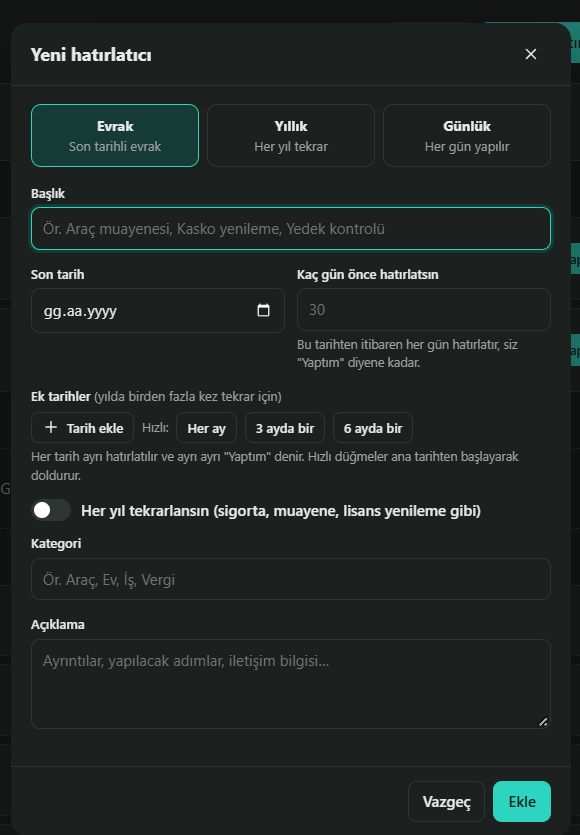Select the Günlük reminder type

click(x=467, y=135)
